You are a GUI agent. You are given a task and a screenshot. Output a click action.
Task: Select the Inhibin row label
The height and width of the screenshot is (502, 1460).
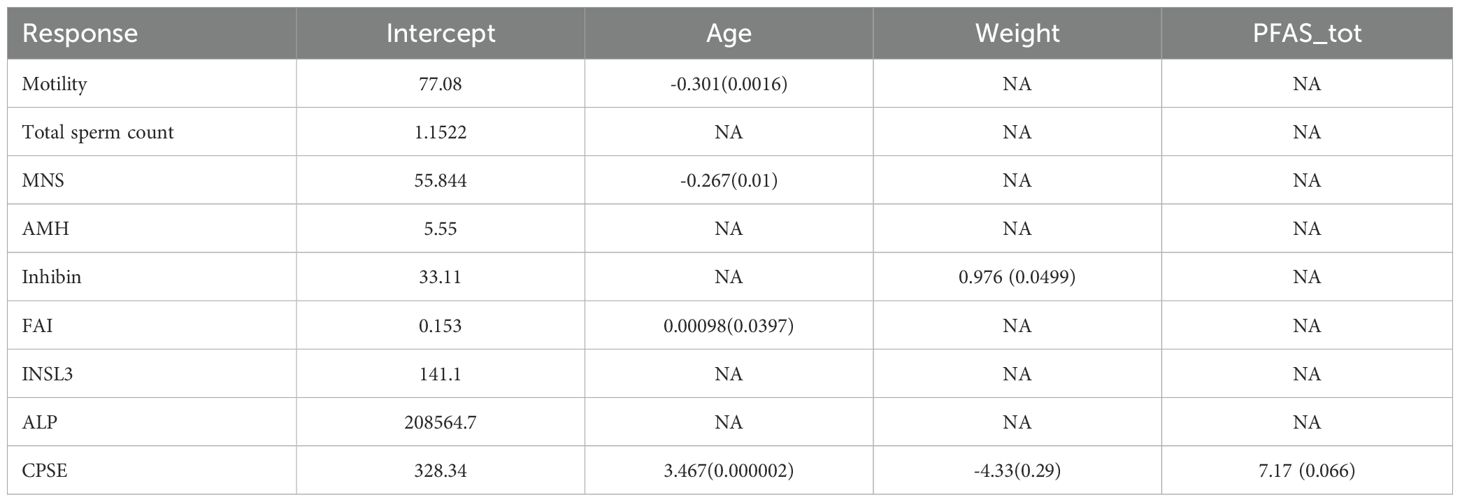pyautogui.click(x=52, y=277)
